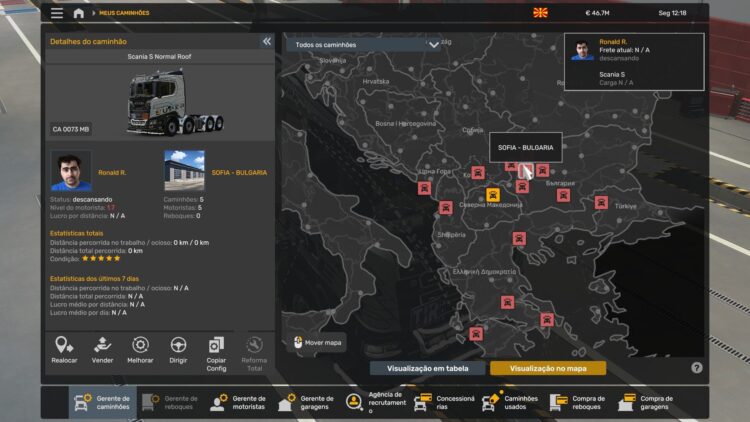Open the Ronald R. driver name link

(112, 172)
